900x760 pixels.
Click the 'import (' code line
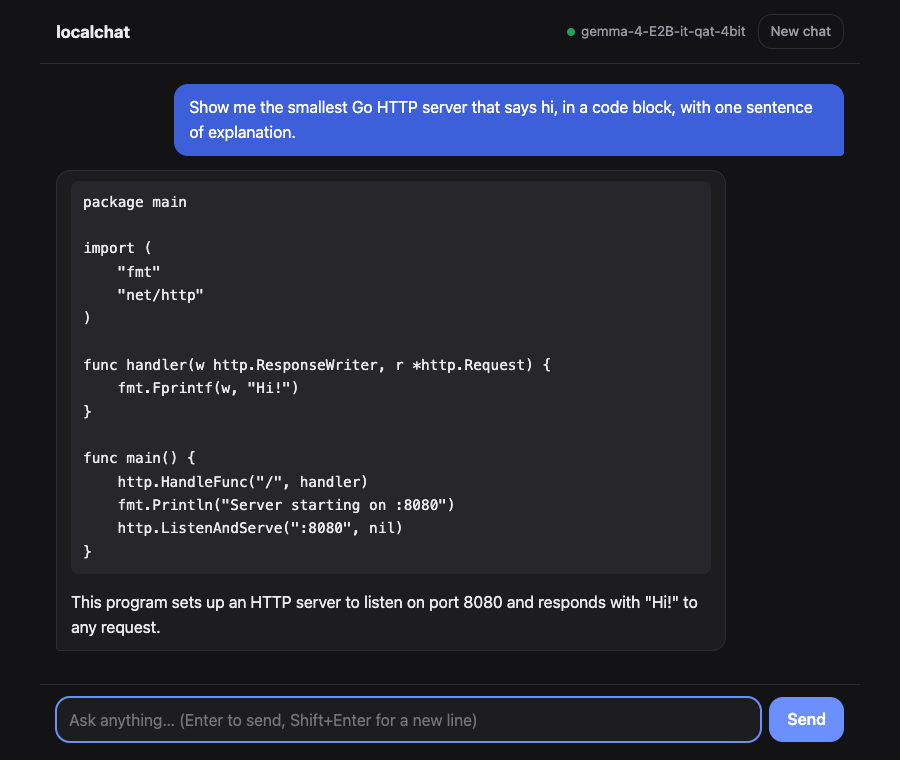tap(117, 248)
